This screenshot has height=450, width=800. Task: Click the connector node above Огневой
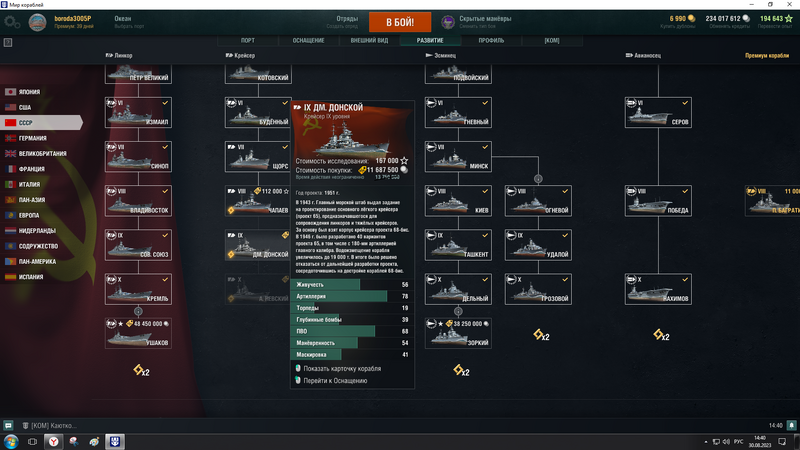pyautogui.click(x=538, y=179)
